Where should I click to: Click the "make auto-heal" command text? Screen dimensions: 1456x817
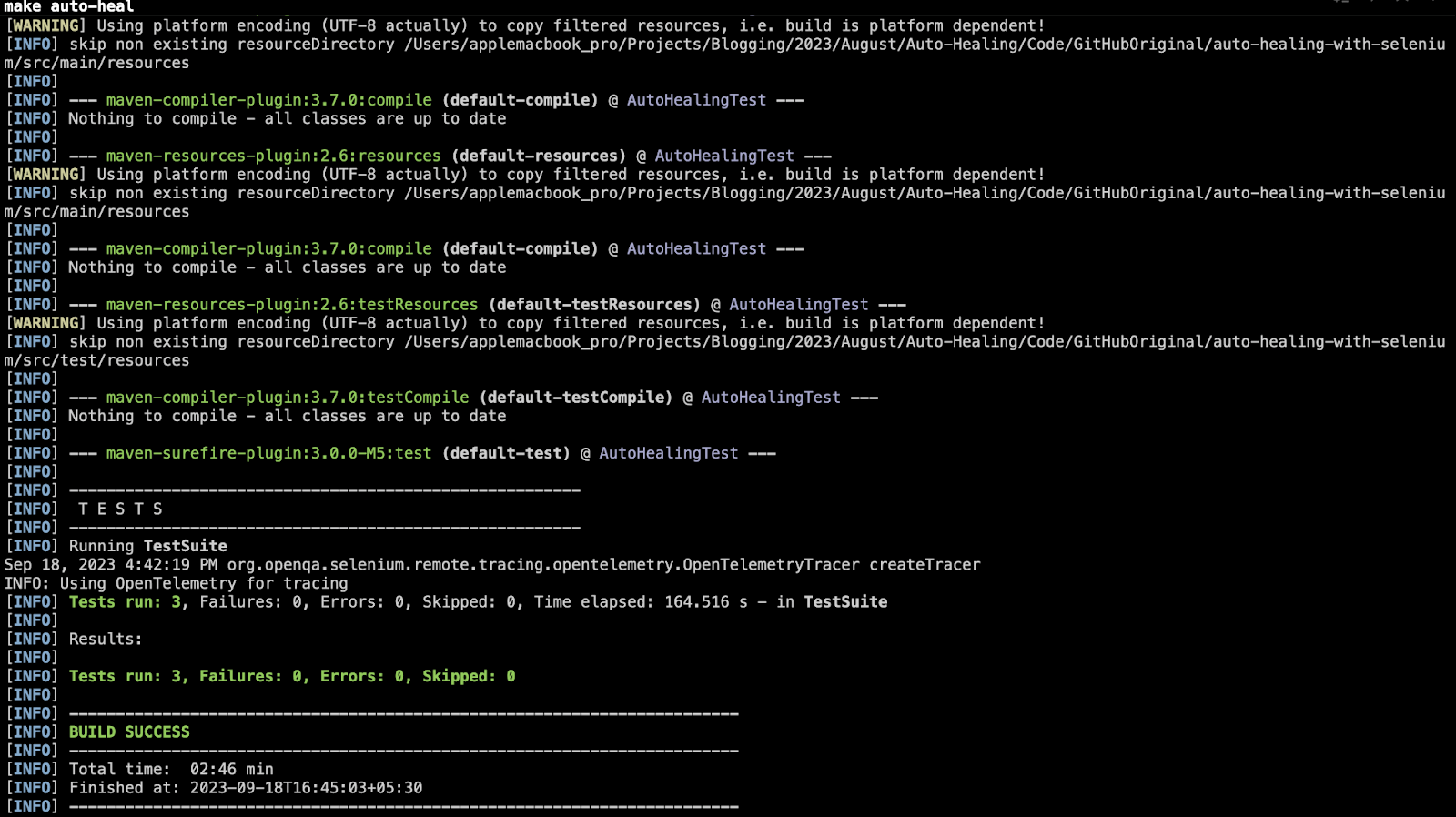[x=69, y=6]
